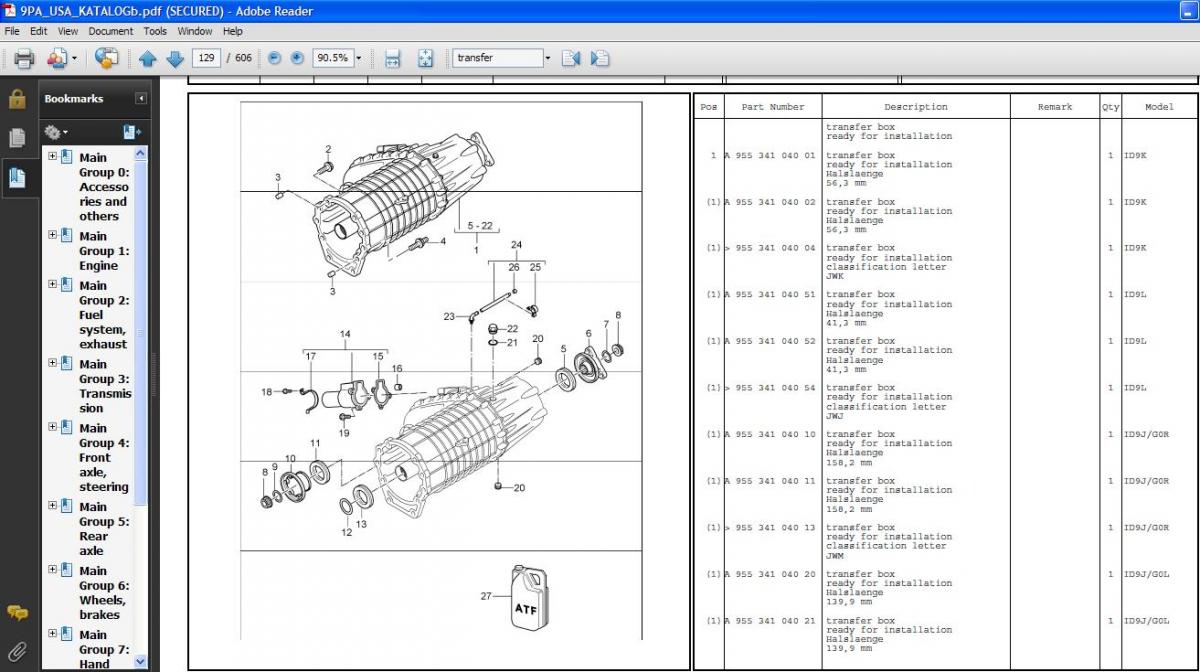Click the zoom out minus button
This screenshot has width=1200, height=672.
point(275,58)
